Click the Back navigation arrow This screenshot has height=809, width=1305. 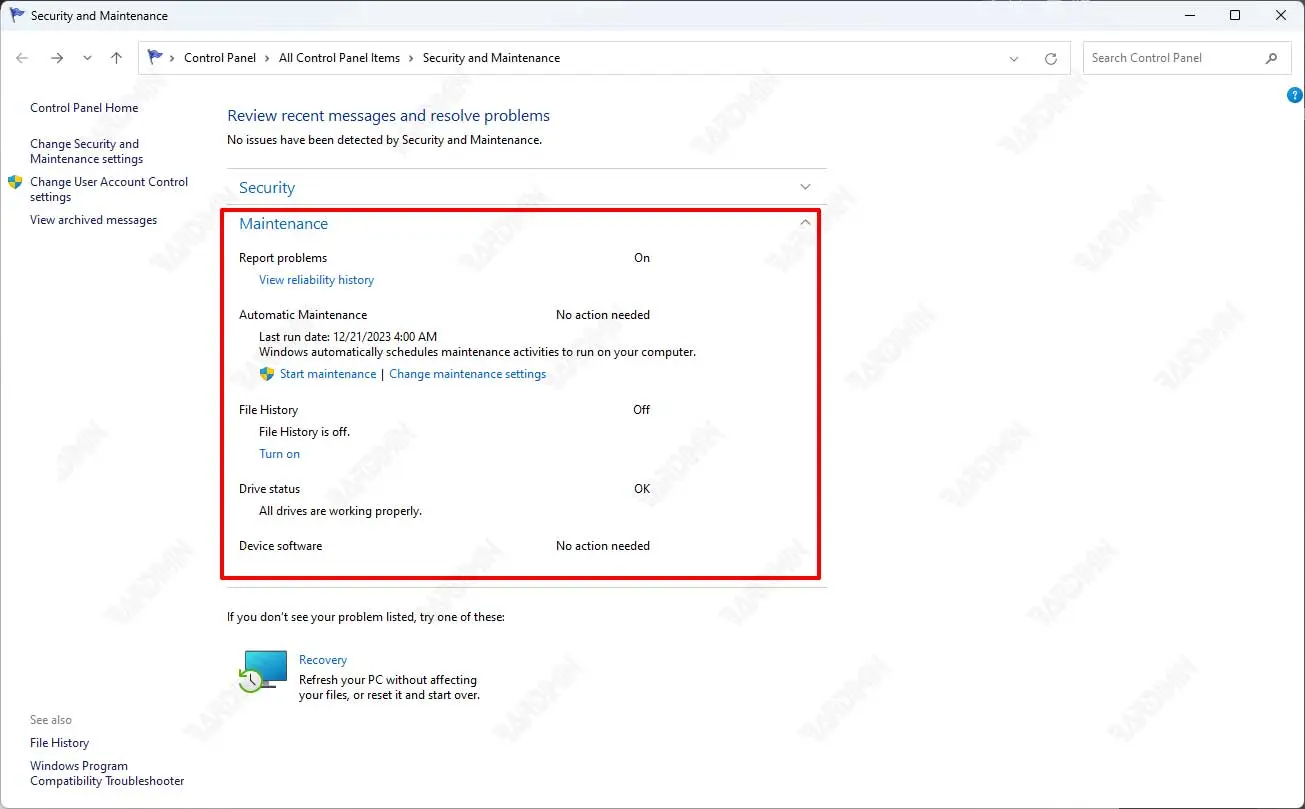click(x=23, y=58)
